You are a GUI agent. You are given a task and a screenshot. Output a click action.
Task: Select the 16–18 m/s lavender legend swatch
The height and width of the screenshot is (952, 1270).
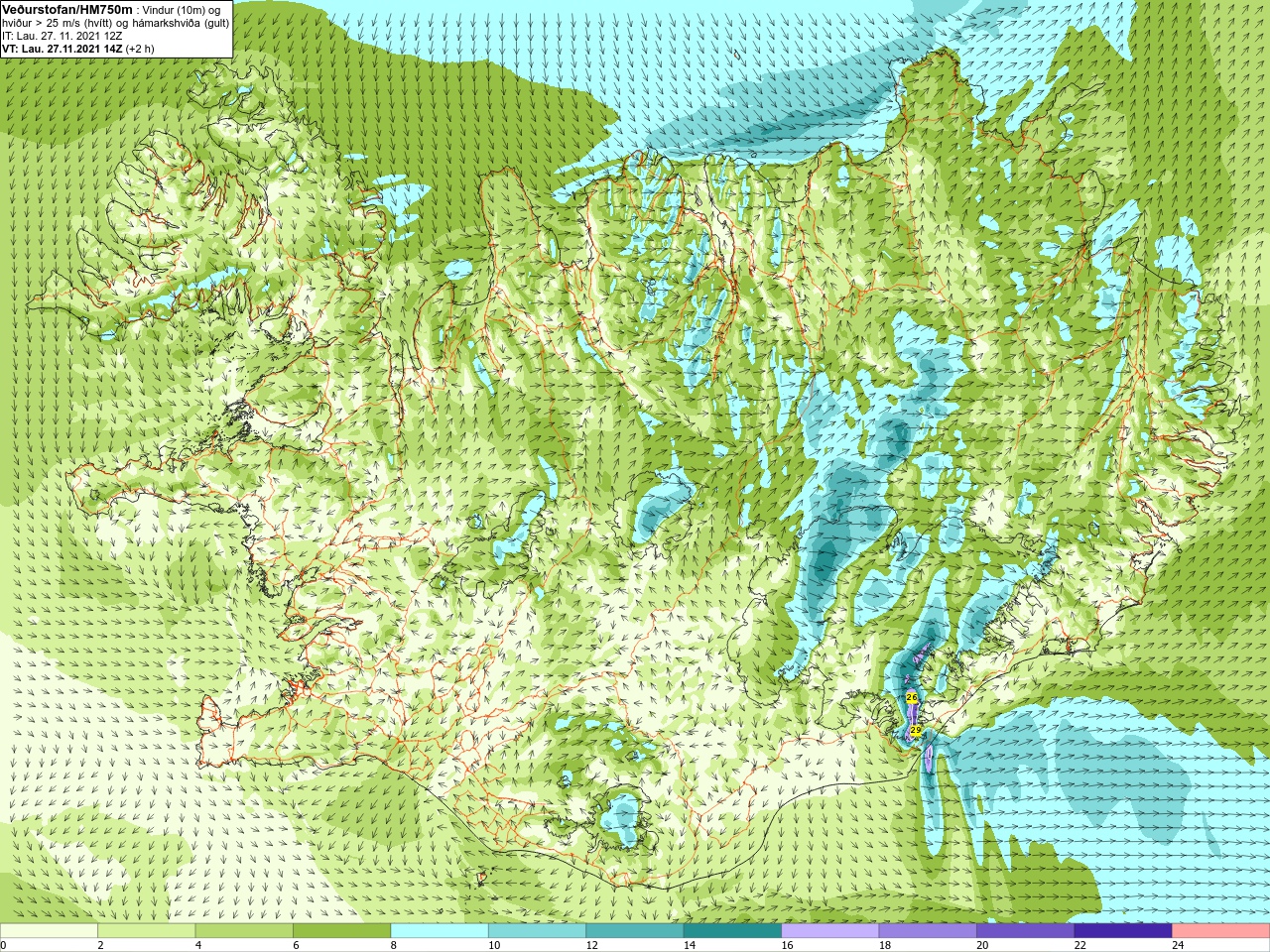tap(830, 930)
